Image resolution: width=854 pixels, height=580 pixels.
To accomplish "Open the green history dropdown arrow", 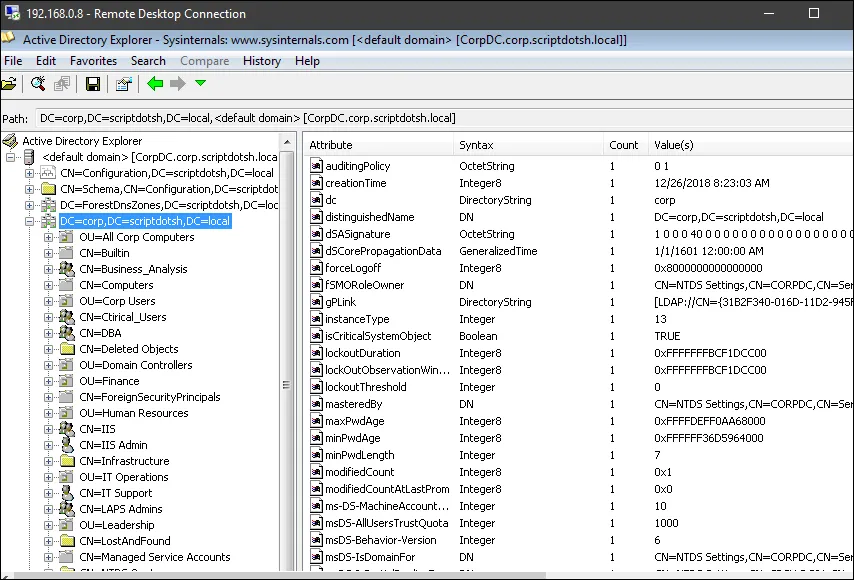I will pos(200,83).
